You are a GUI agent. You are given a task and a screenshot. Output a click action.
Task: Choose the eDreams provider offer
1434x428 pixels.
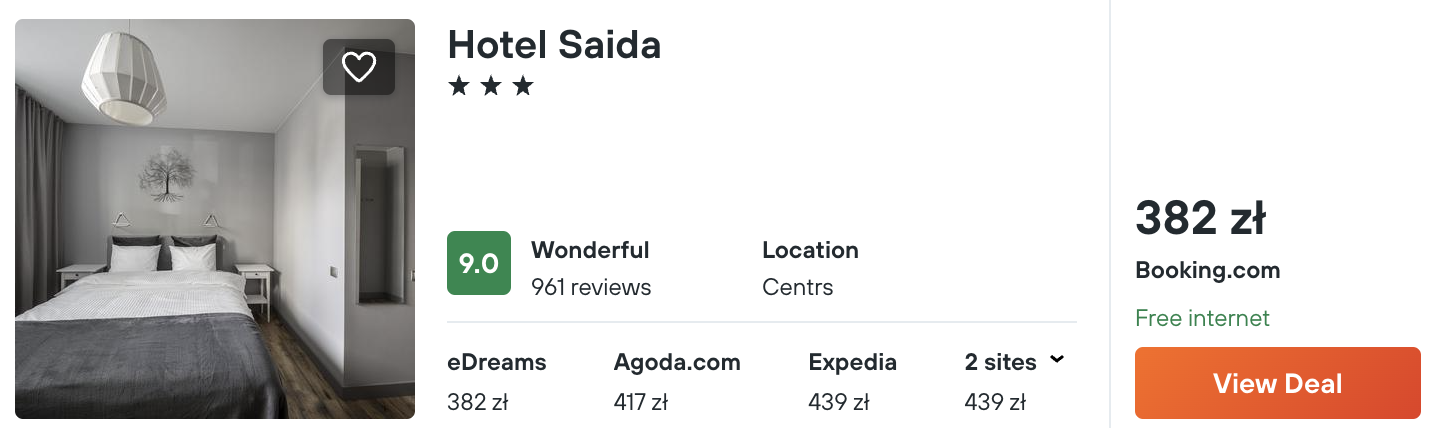tap(497, 362)
